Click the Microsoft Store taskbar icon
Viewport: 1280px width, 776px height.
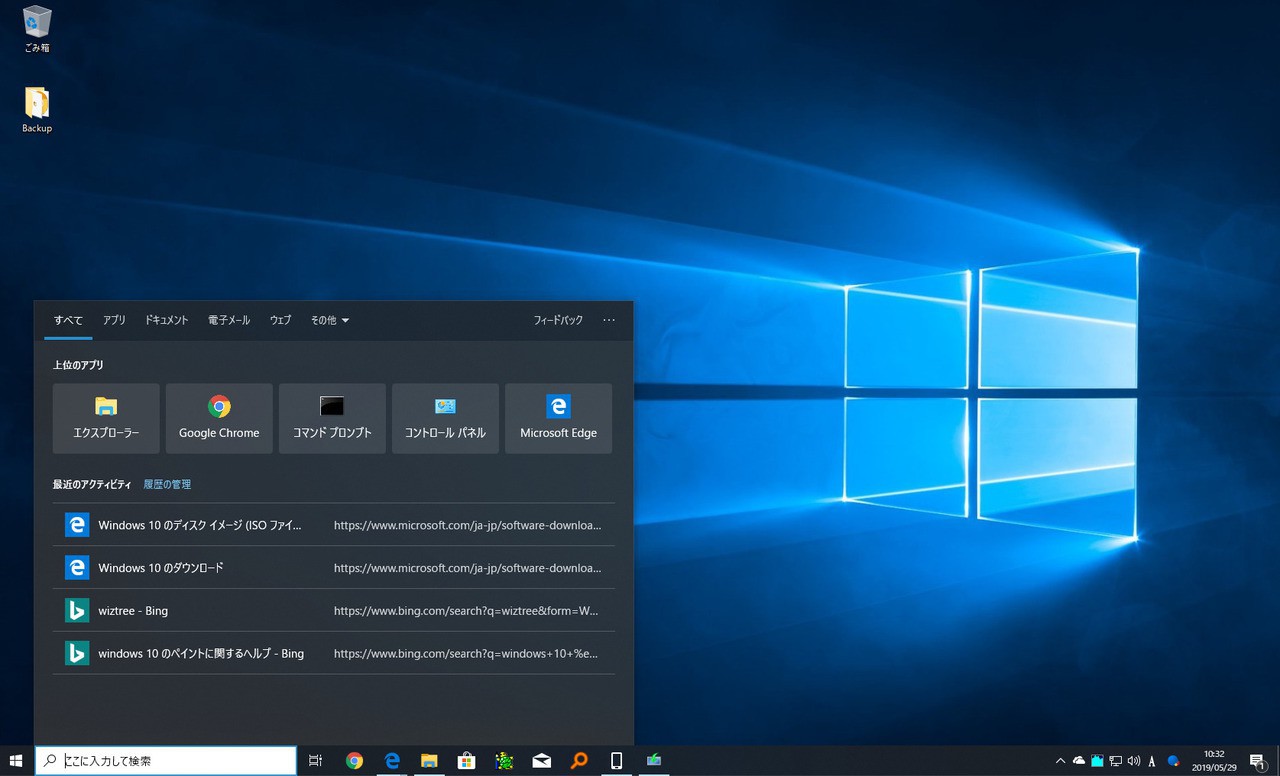tap(466, 761)
